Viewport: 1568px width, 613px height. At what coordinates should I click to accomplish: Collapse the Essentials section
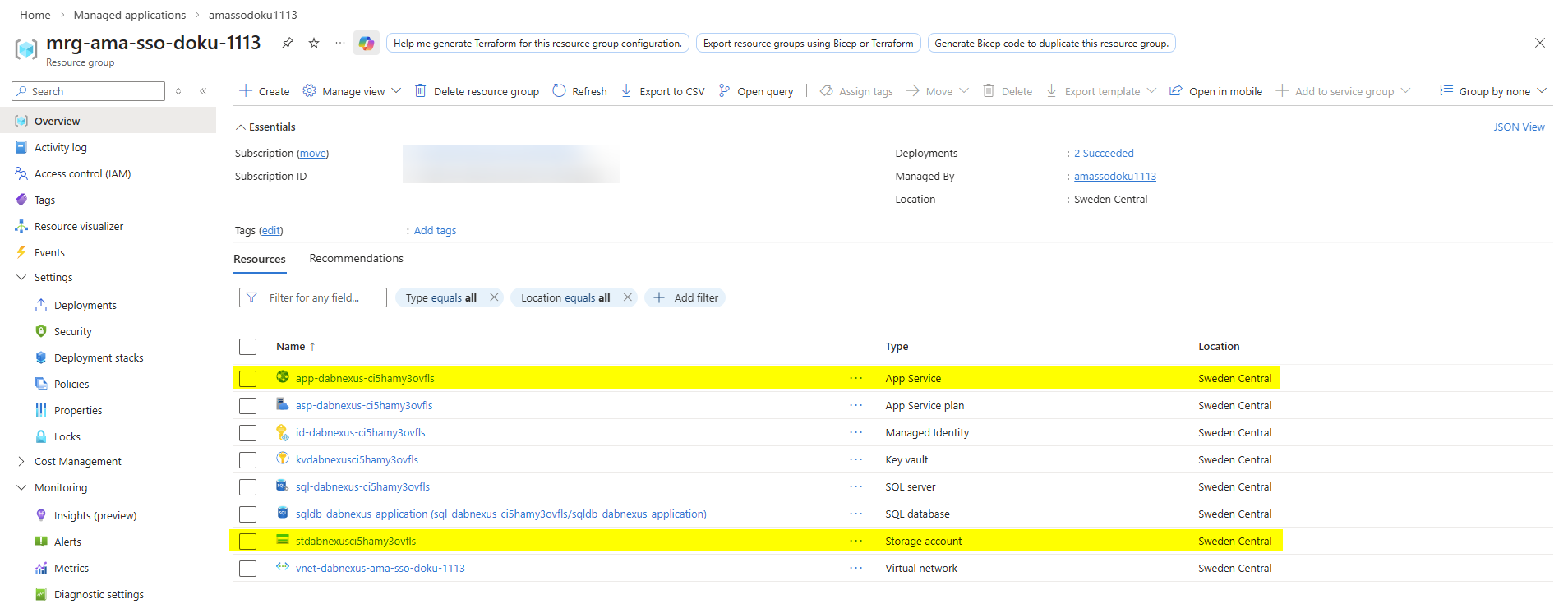point(241,127)
